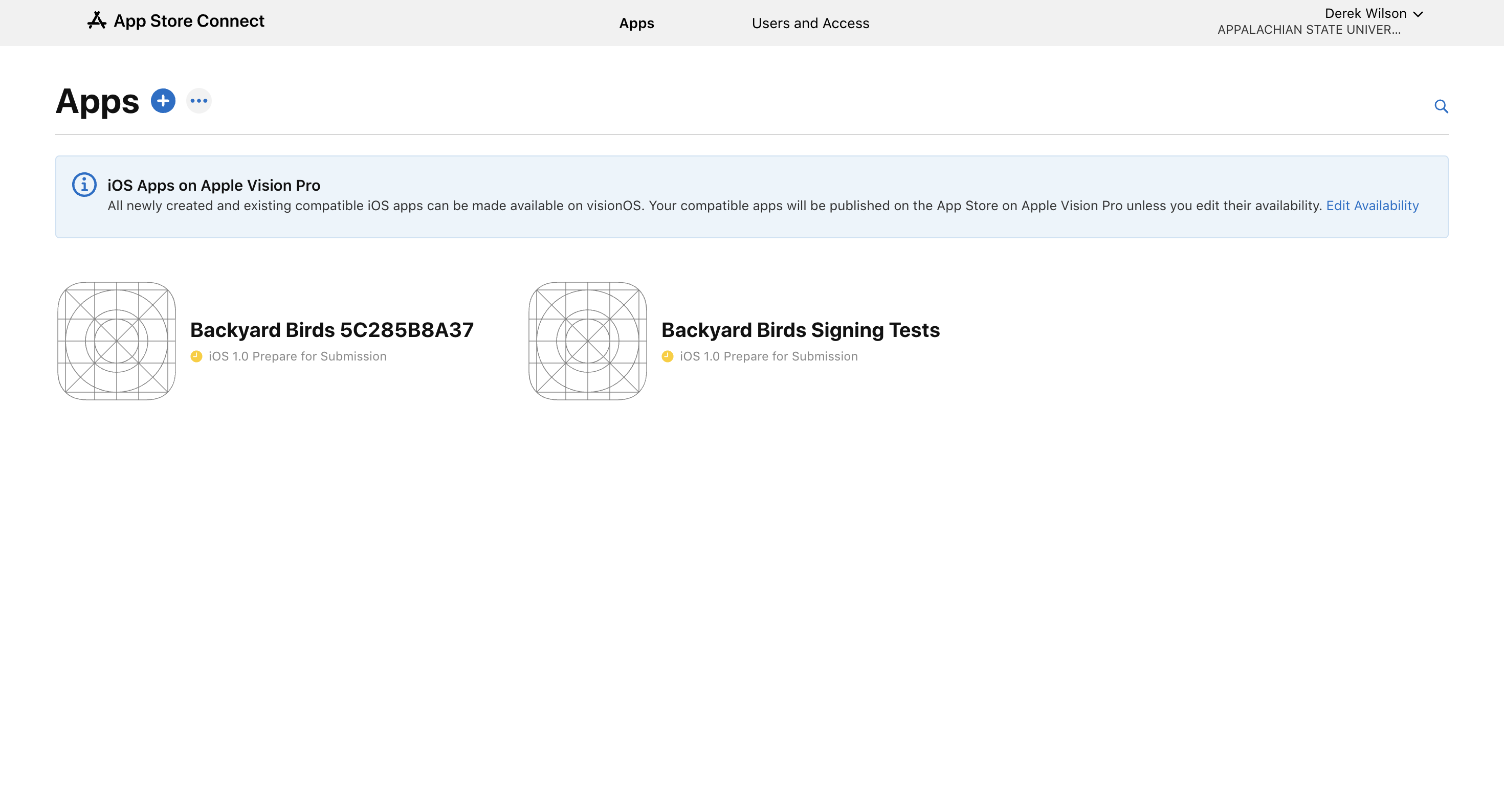
Task: Click iOS Apps on Apple Vision Pro heading
Action: point(214,185)
